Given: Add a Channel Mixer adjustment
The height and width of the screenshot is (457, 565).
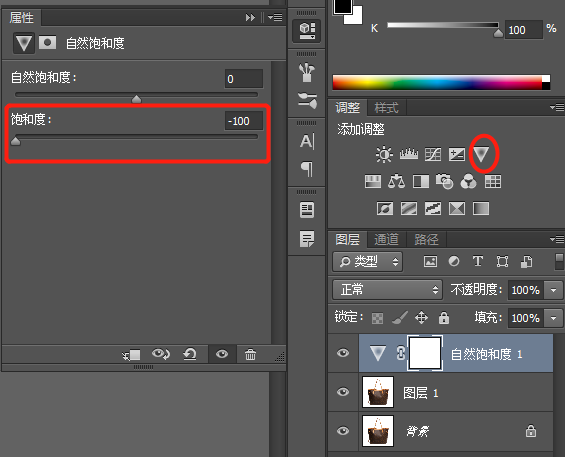Looking at the screenshot, I should [x=468, y=181].
